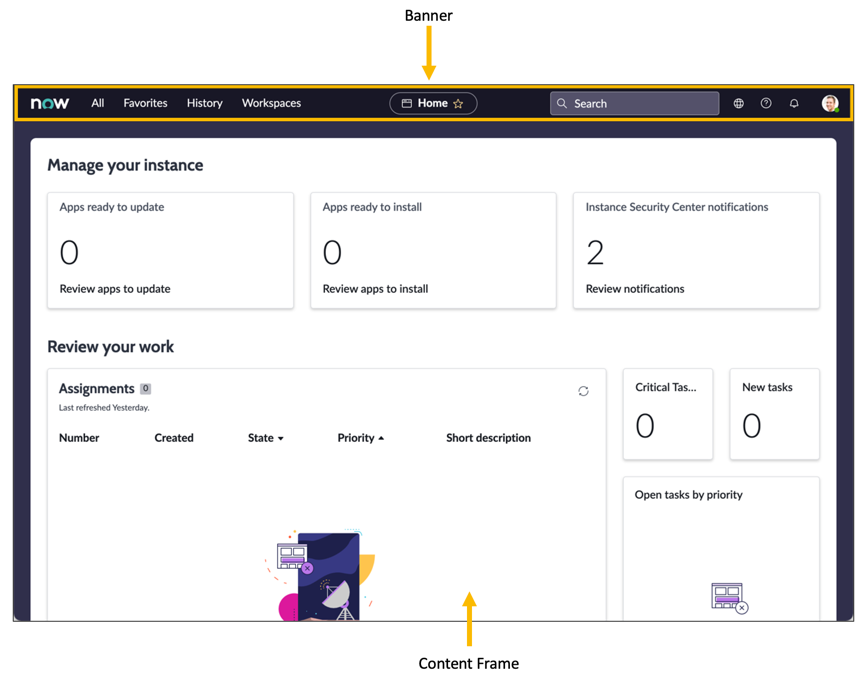Image resolution: width=868 pixels, height=680 pixels.
Task: Click into the Search field
Action: (640, 103)
